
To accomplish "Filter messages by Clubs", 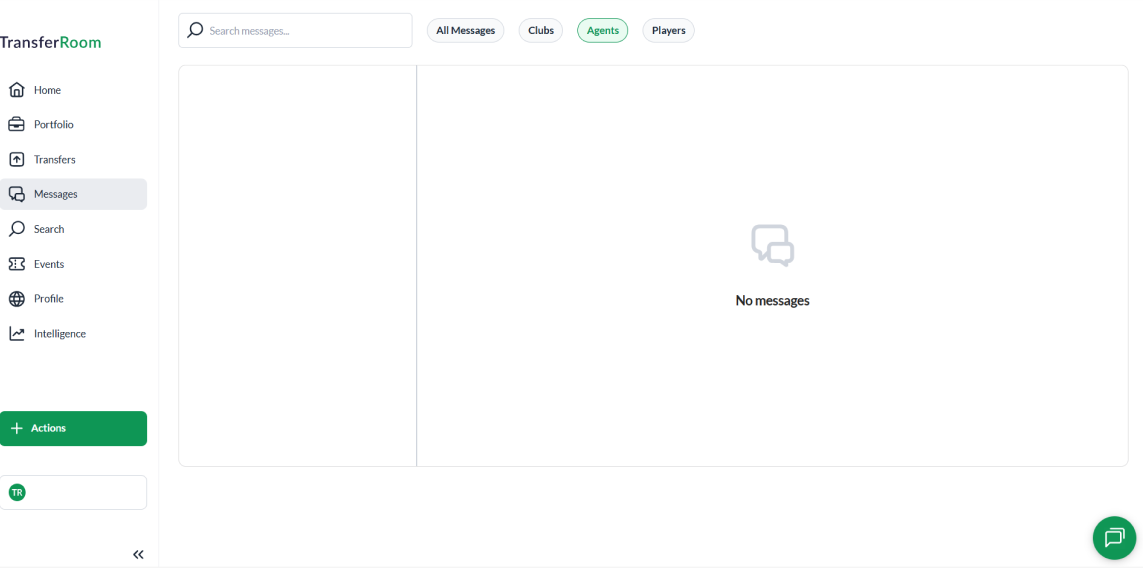I will click(x=540, y=31).
